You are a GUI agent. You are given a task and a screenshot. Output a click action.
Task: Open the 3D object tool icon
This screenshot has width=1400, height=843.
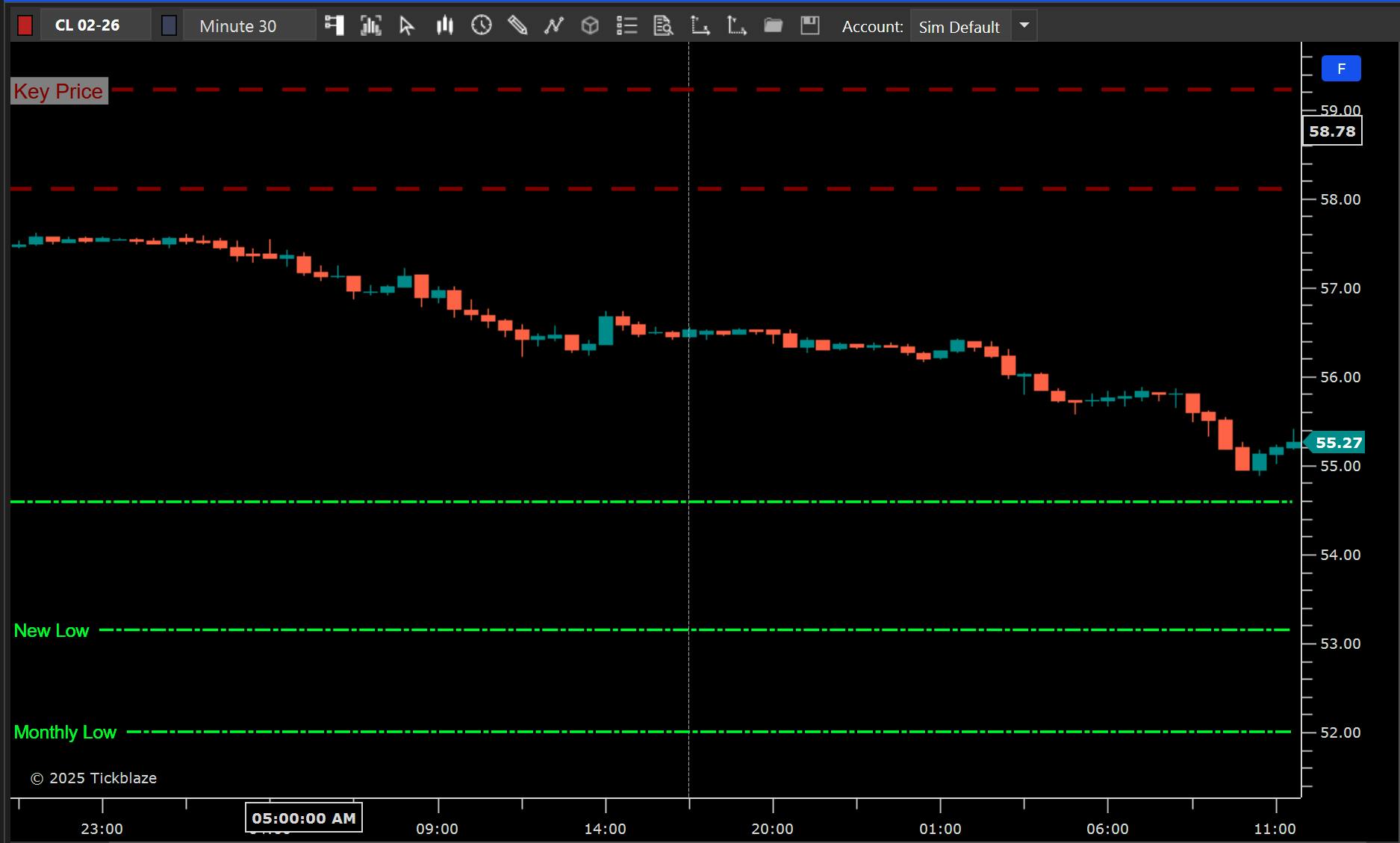590,25
